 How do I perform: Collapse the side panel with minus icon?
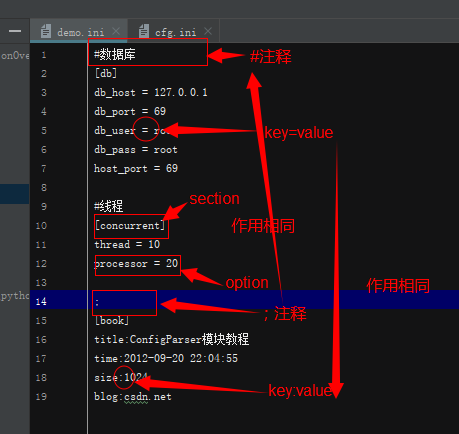coord(15,31)
